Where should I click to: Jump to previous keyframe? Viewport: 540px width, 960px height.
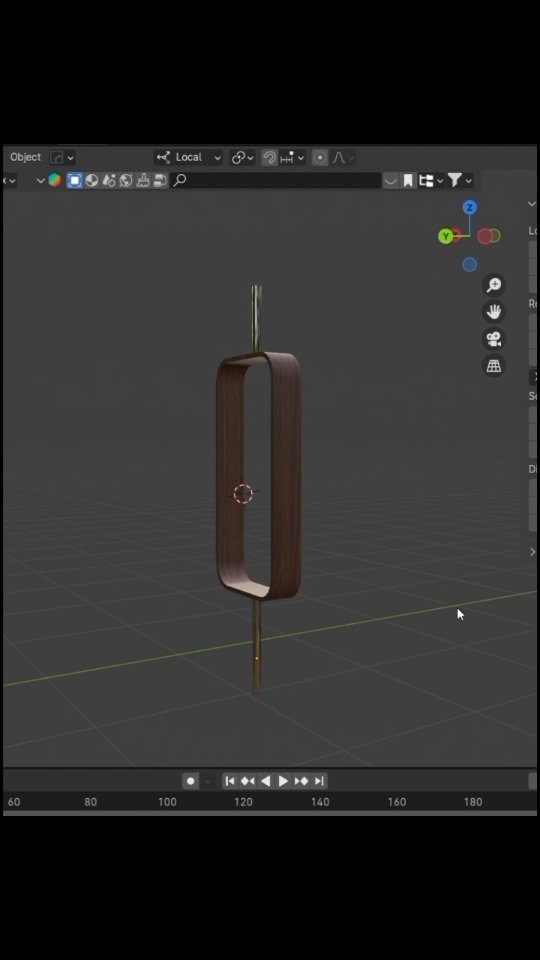point(247,781)
